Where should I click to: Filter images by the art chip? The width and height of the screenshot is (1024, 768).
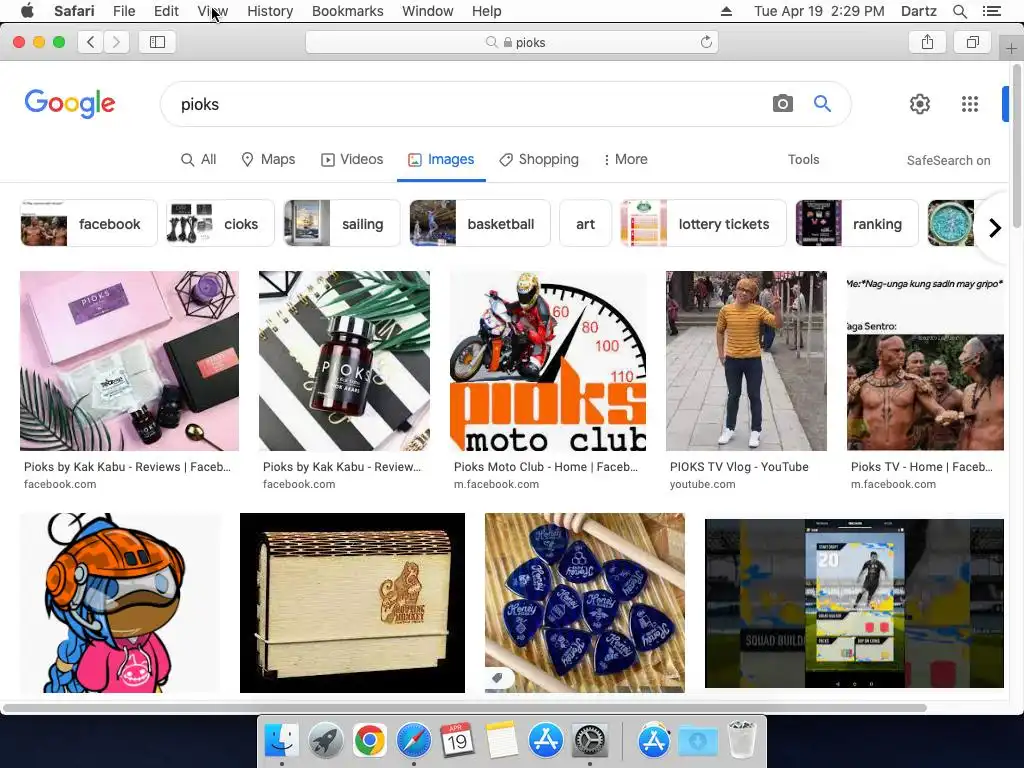[585, 223]
